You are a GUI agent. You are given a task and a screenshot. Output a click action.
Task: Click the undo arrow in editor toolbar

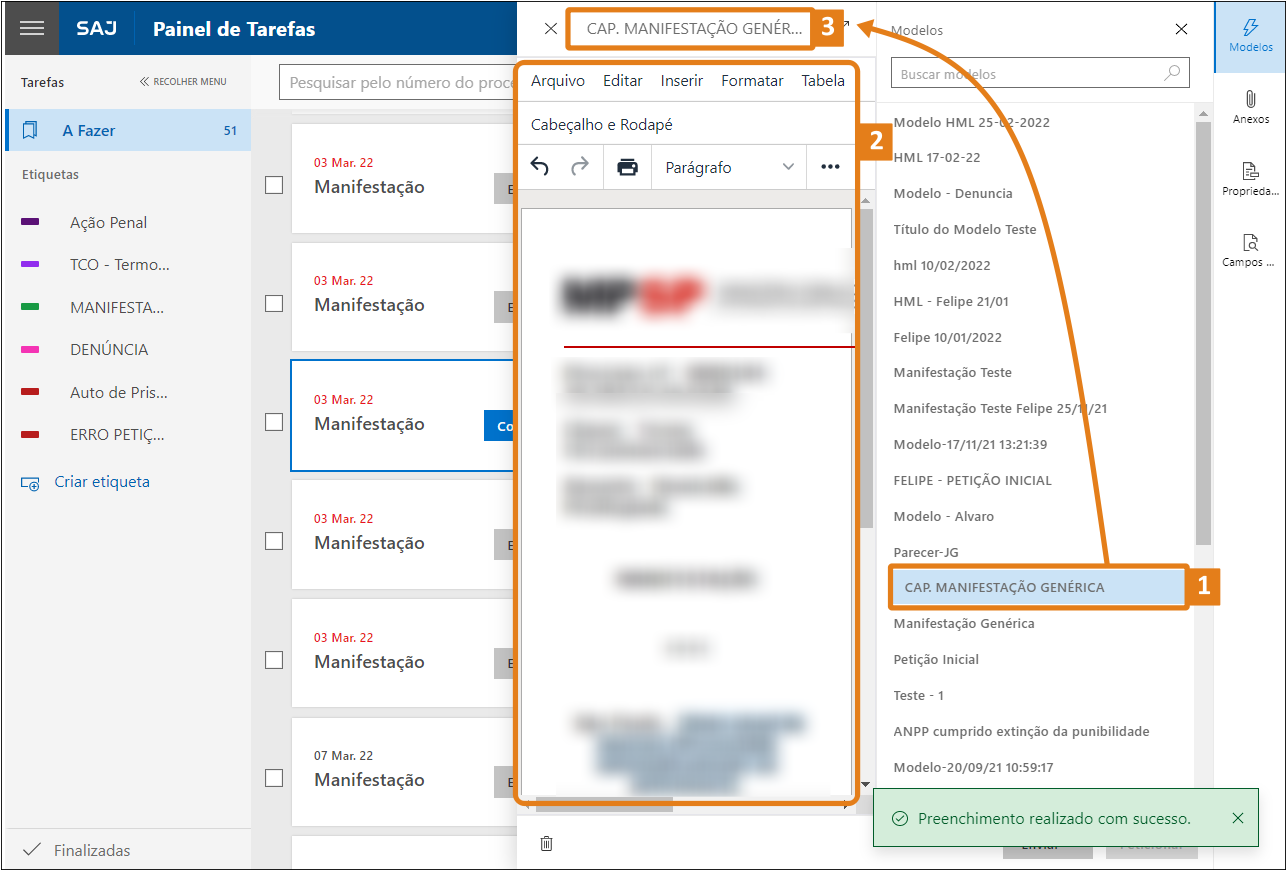(x=540, y=167)
